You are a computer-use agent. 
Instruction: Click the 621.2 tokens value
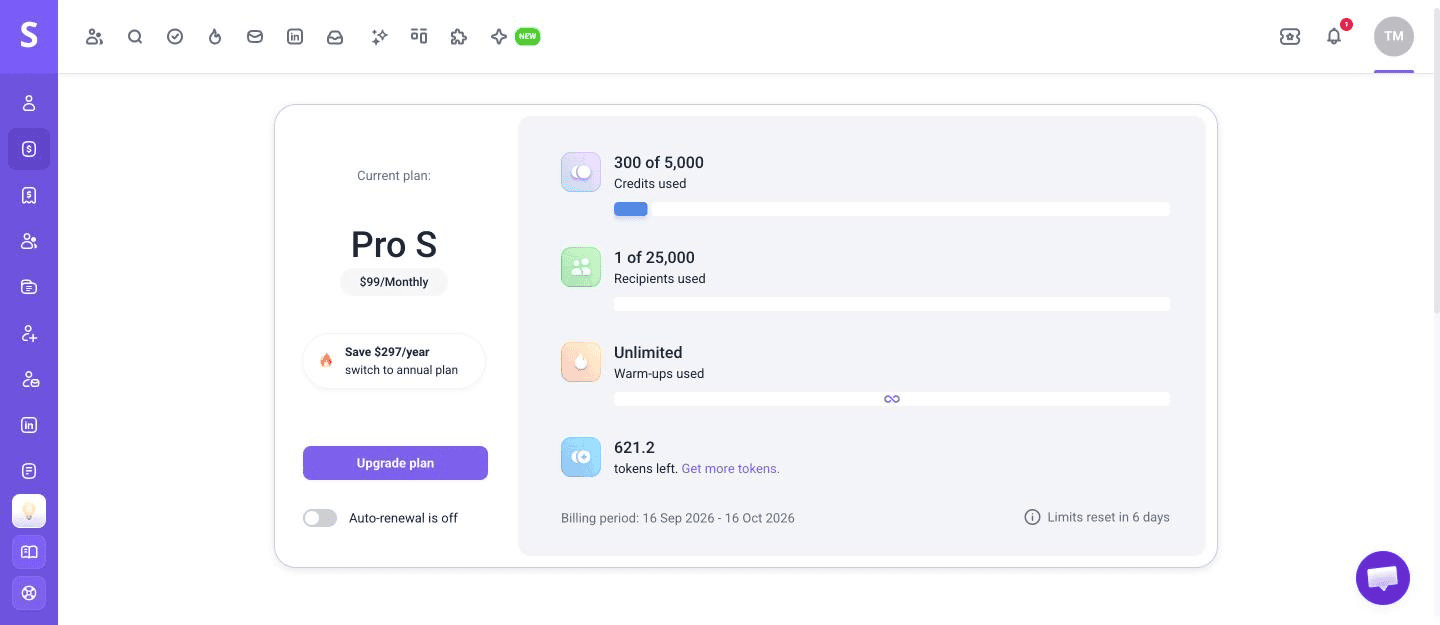pyautogui.click(x=634, y=447)
